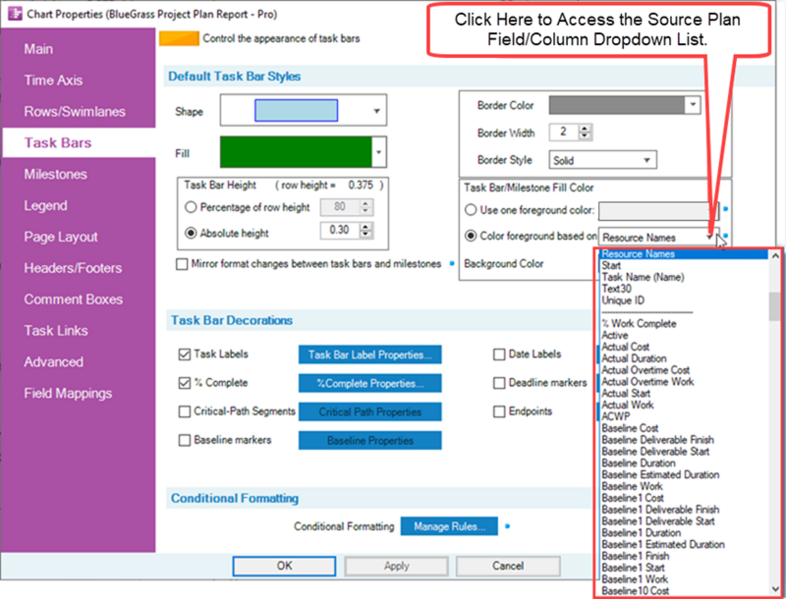Enable the Date Labels checkbox
The image size is (786, 599).
[x=499, y=354]
